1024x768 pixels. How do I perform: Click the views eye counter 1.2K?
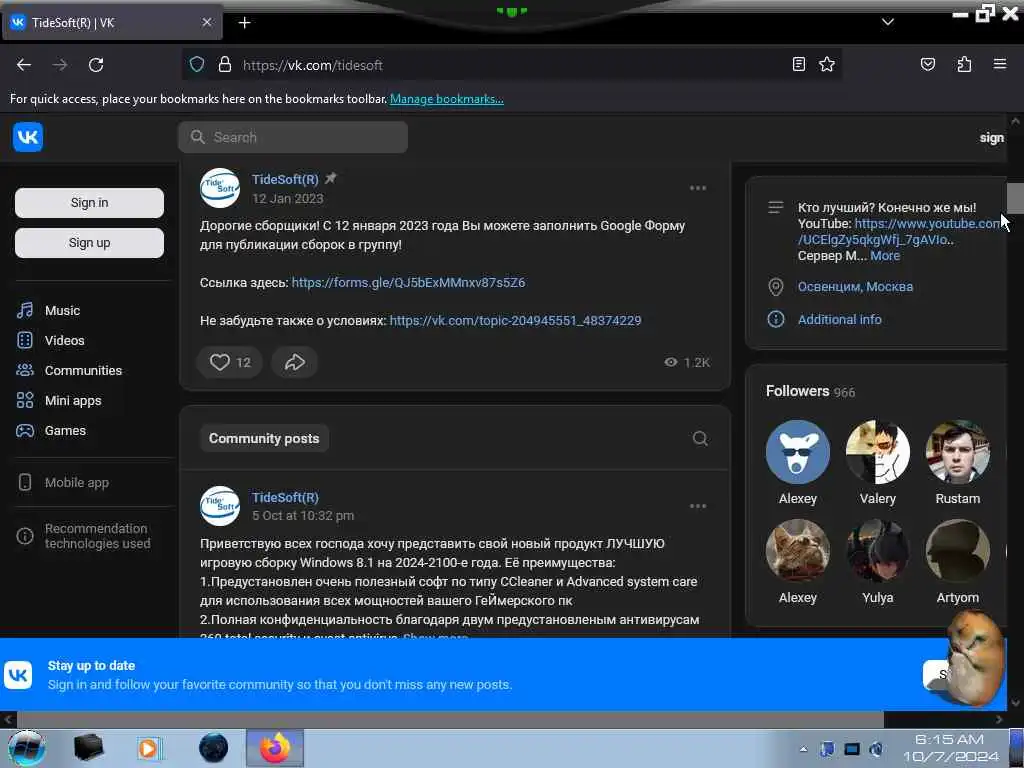coord(687,362)
